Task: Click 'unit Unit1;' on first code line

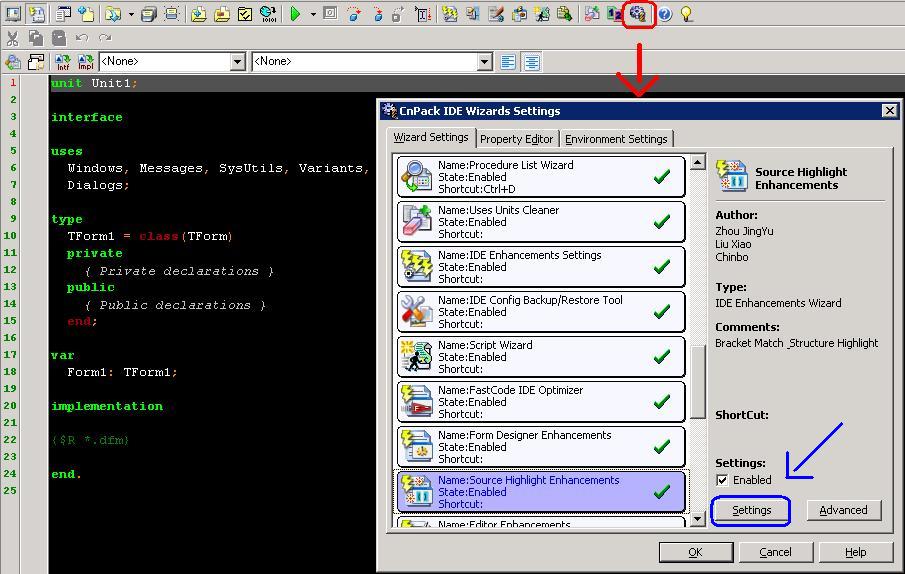Action: click(94, 83)
